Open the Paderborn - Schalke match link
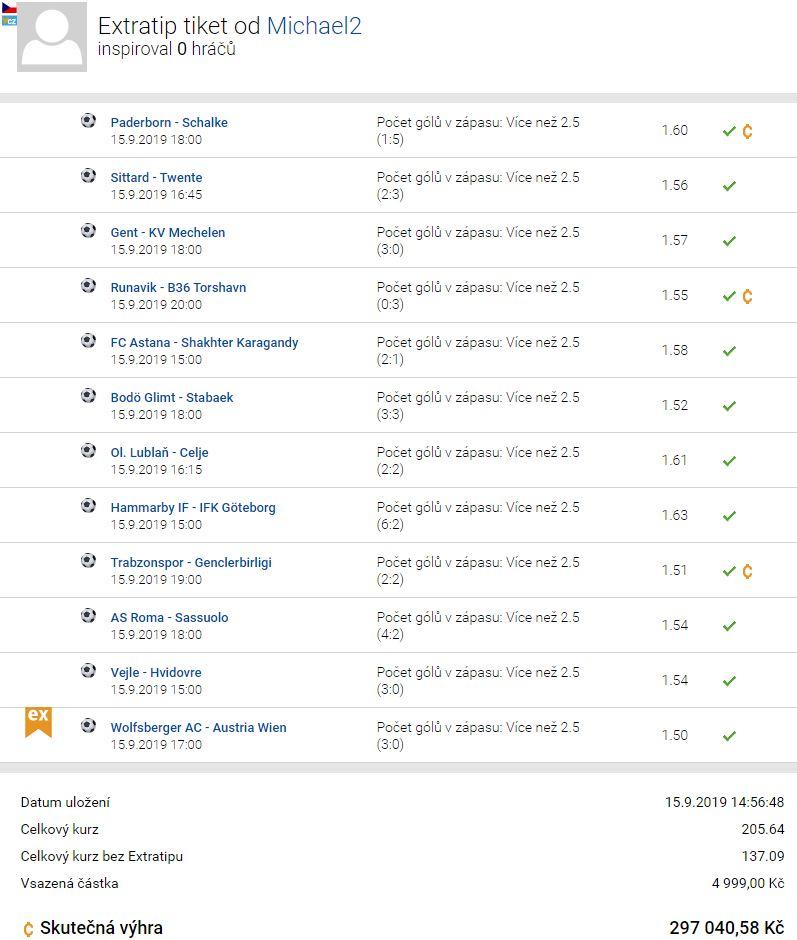This screenshot has width=797, height=940. click(169, 122)
